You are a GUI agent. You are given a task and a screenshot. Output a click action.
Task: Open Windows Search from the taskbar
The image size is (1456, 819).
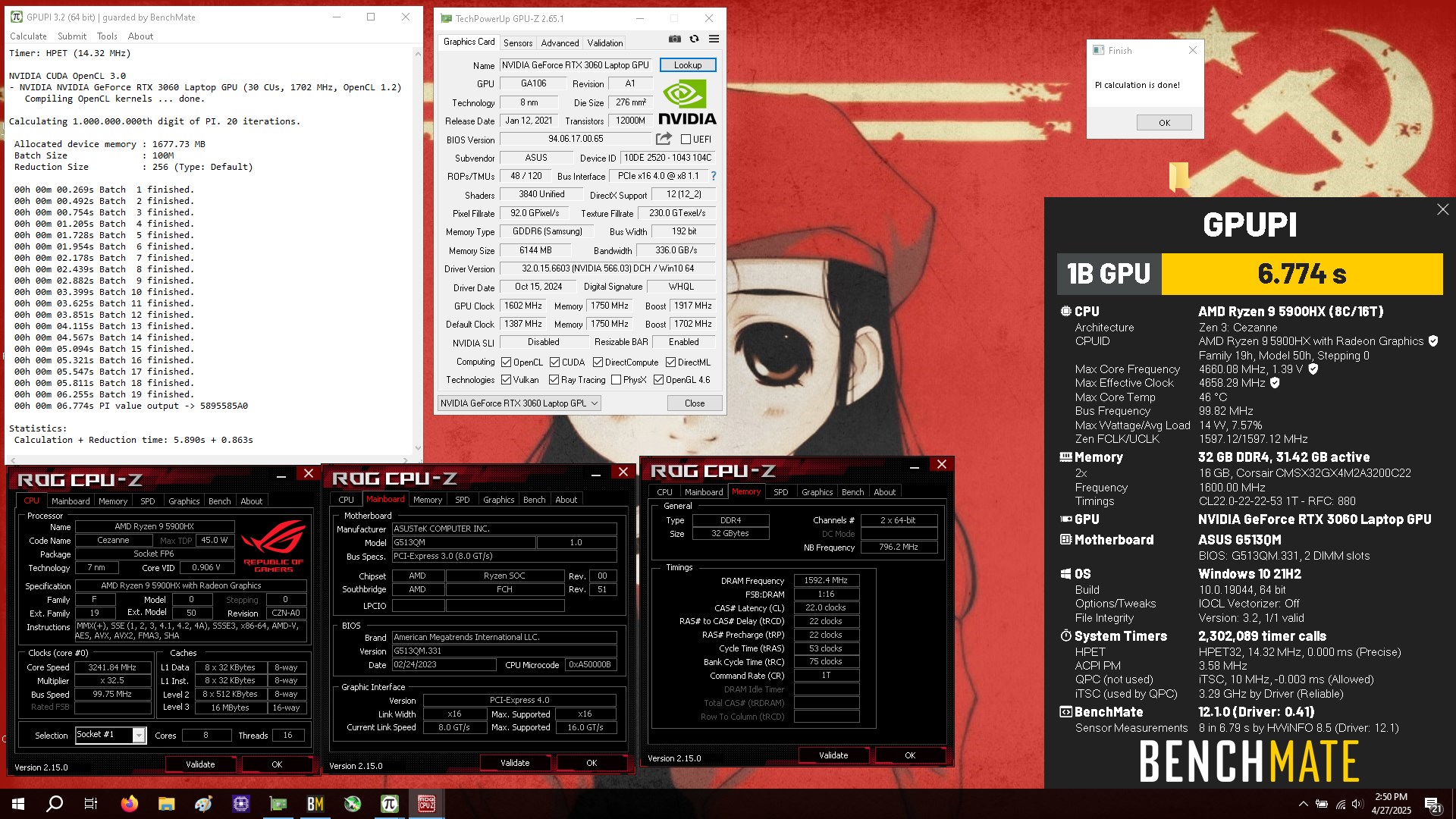[x=55, y=804]
